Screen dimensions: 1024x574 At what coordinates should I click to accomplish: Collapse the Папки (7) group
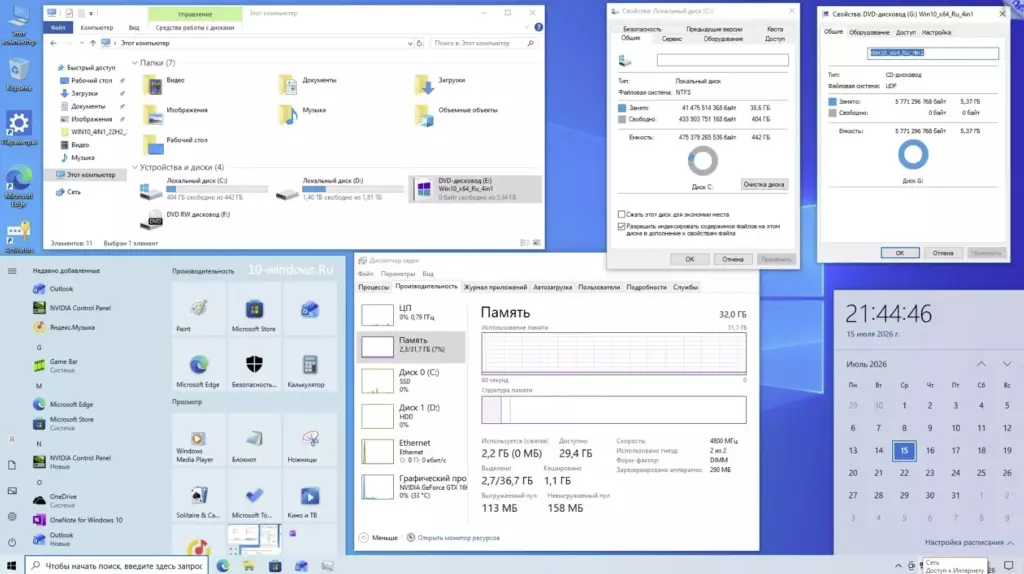[135, 63]
